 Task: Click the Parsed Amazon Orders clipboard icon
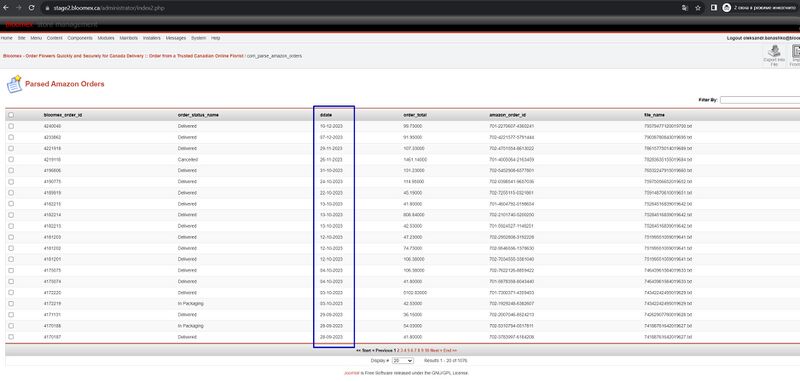[x=14, y=84]
